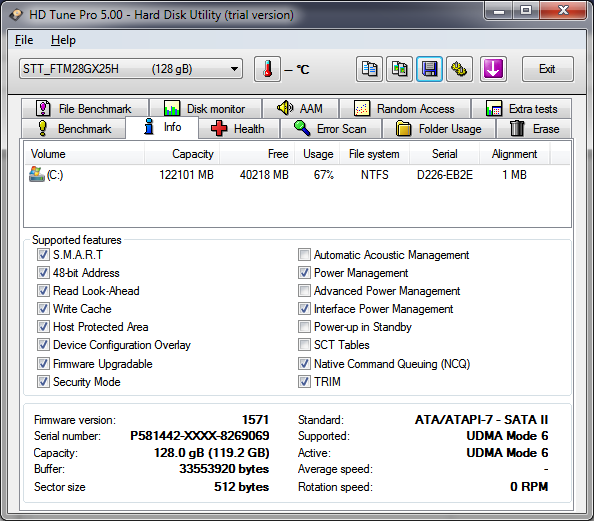Screen dimensions: 594x521
Task: Open the File menu
Action: pos(24,40)
